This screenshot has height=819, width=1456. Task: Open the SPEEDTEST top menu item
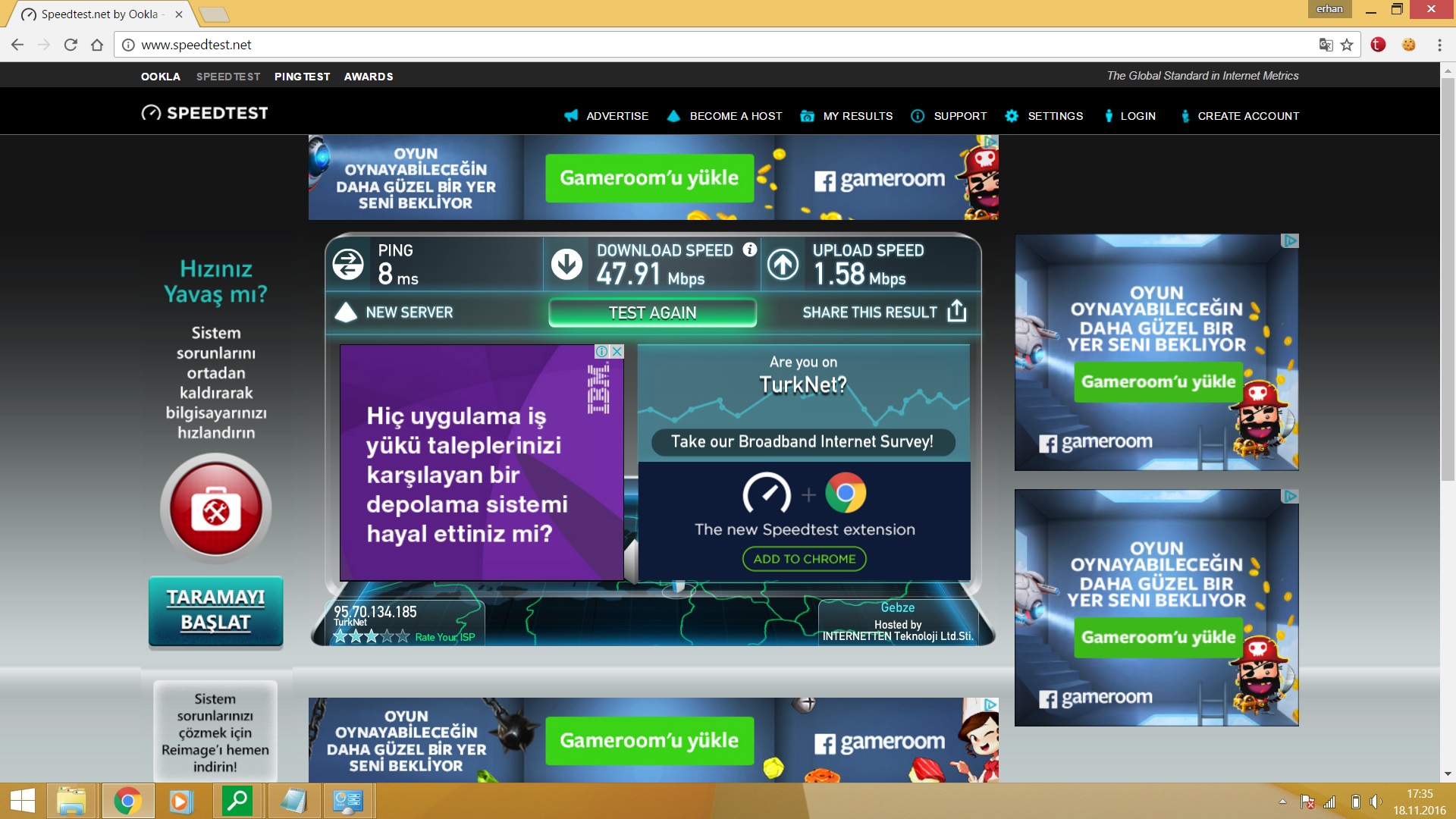[227, 77]
